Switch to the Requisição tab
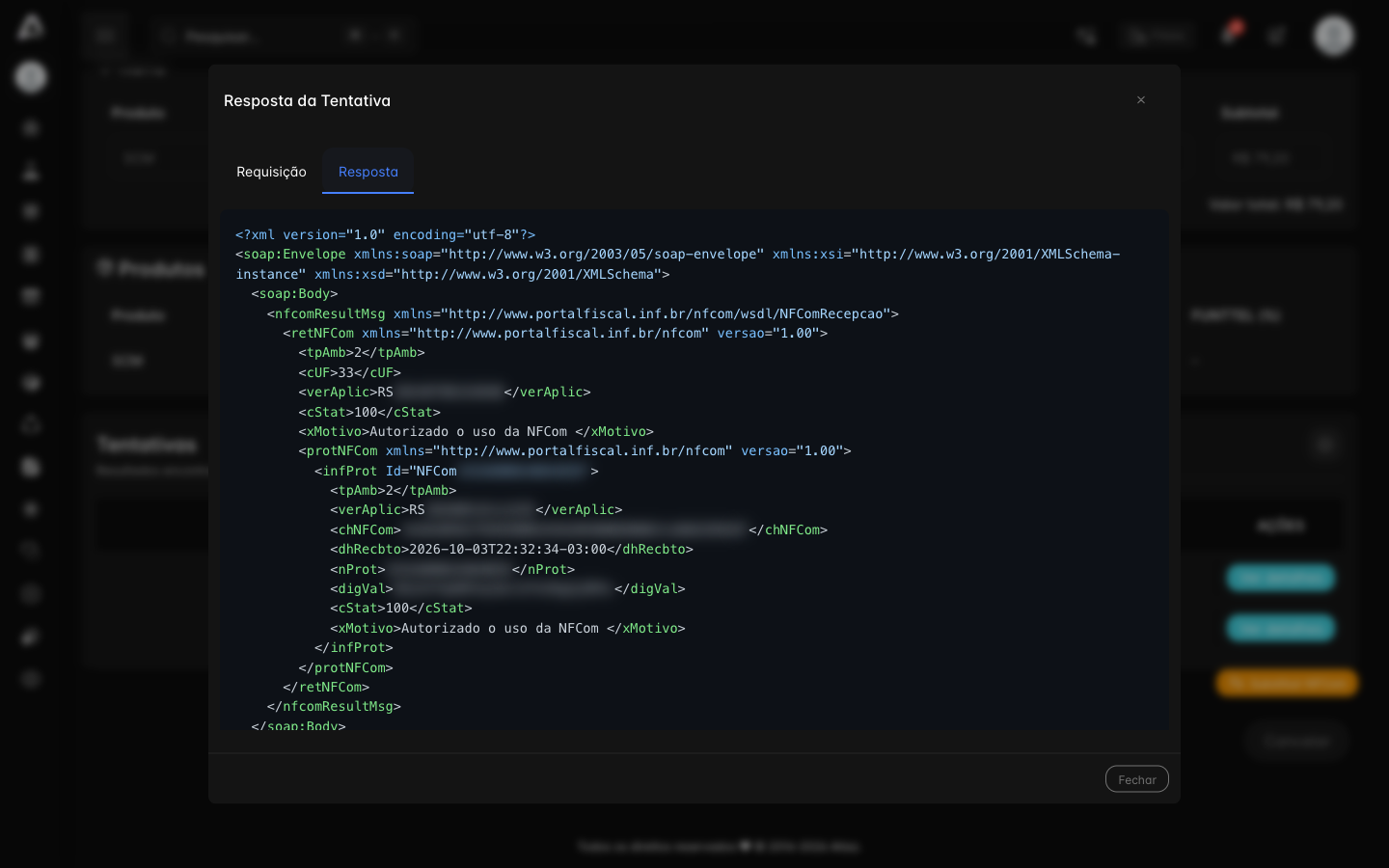 tap(271, 172)
